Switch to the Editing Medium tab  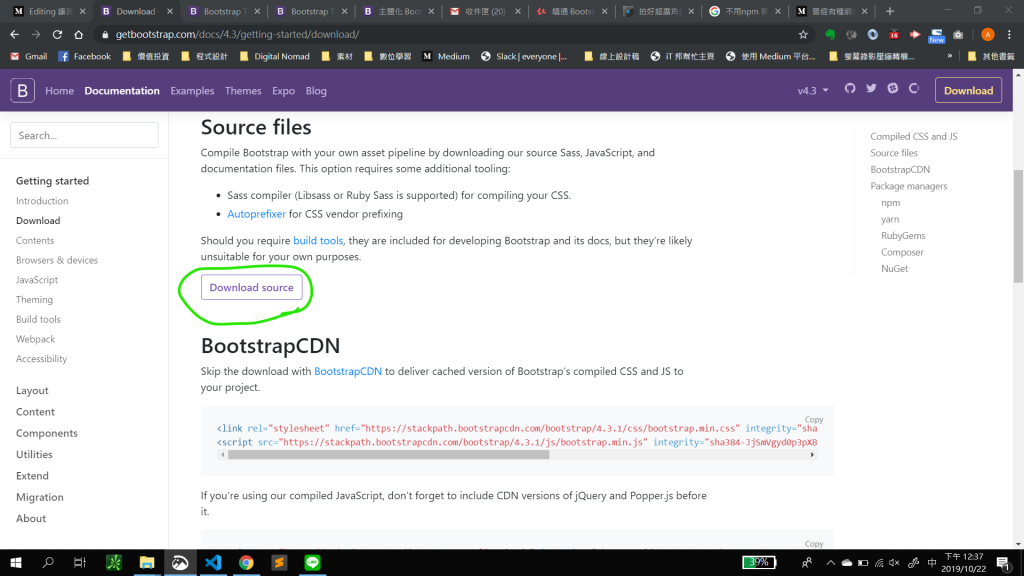coord(50,11)
